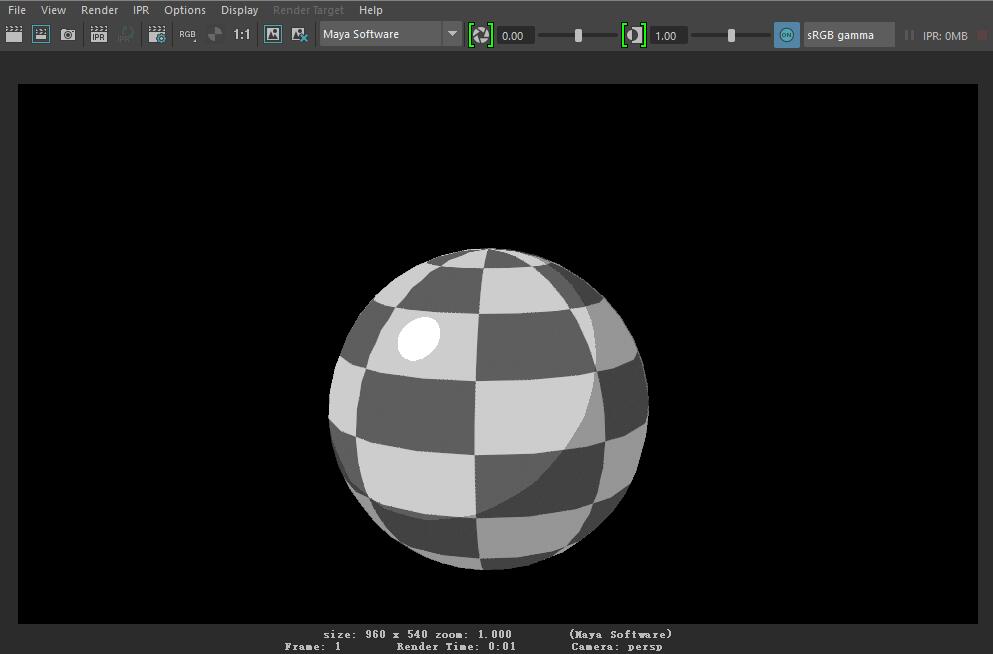This screenshot has height=654, width=993.
Task: Click the Snapshot camera icon
Action: tap(68, 34)
